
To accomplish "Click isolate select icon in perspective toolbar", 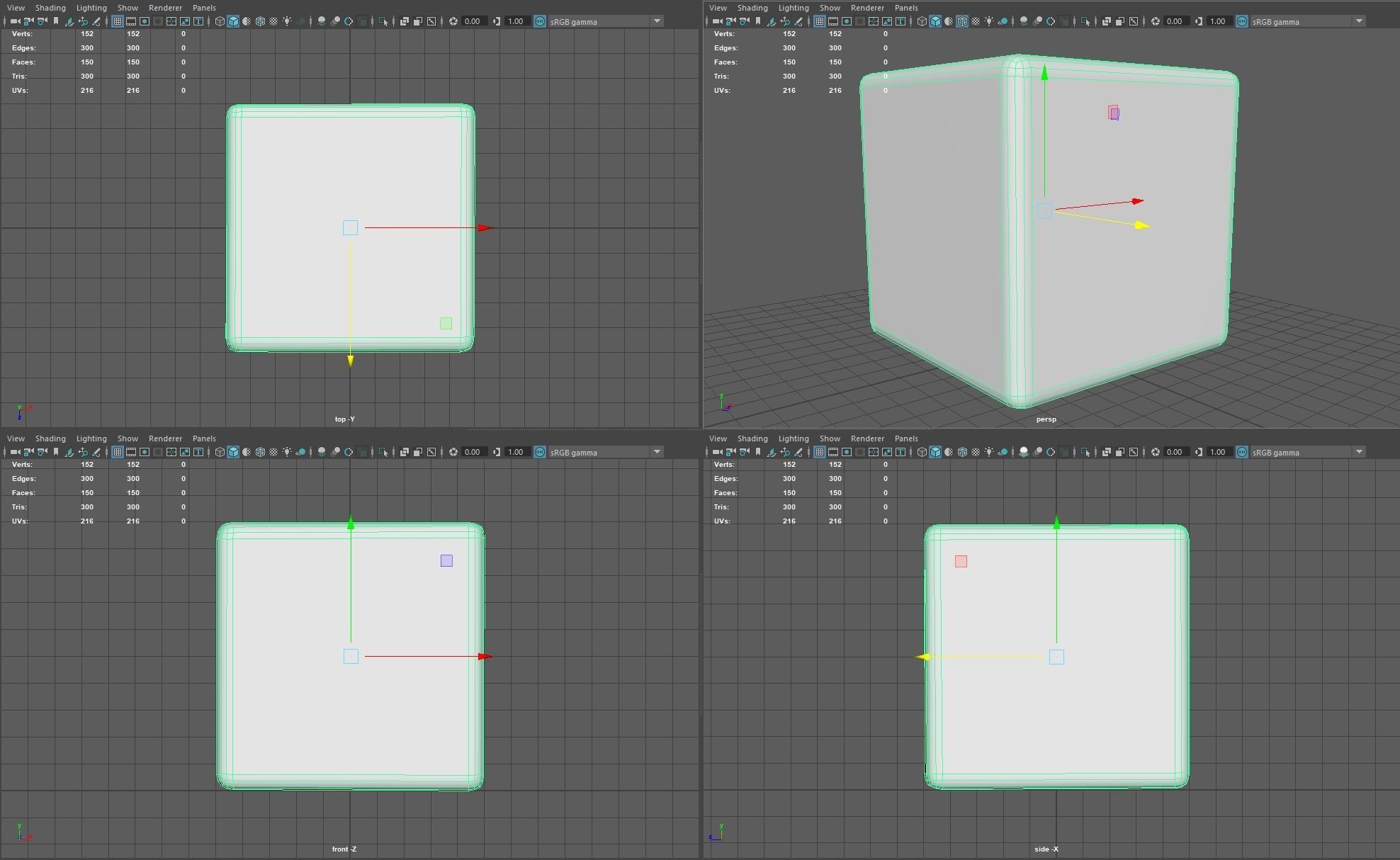I will pyautogui.click(x=1085, y=21).
